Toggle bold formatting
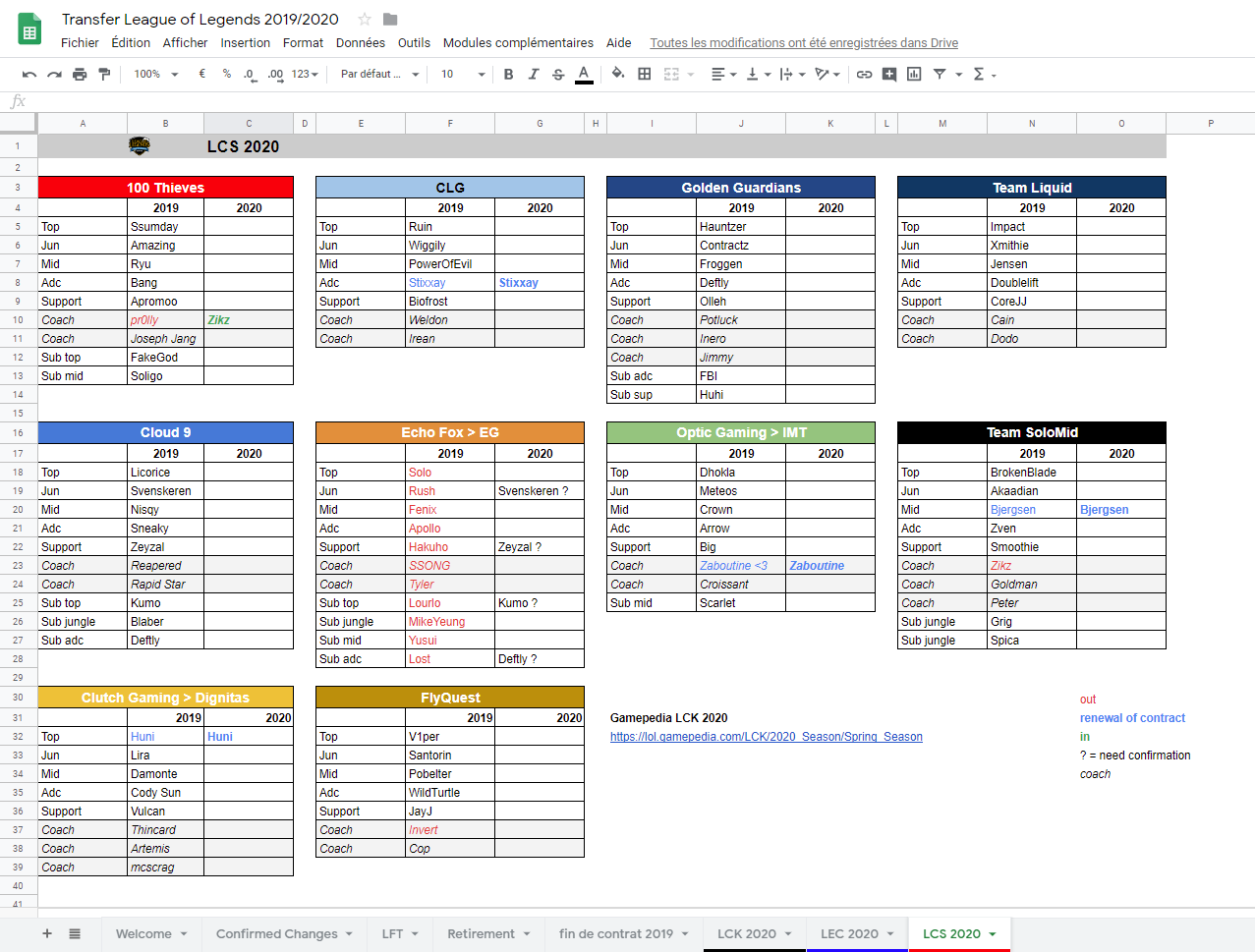1255x952 pixels. (508, 75)
